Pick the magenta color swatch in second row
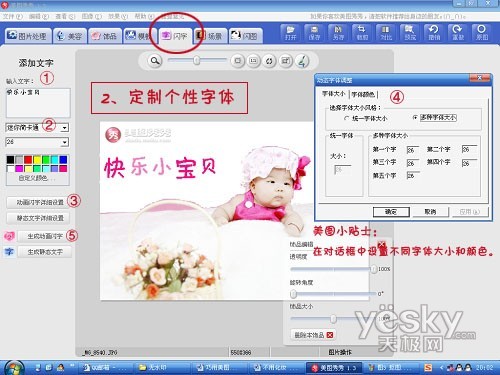This screenshot has height=375, width=500. 19,168
